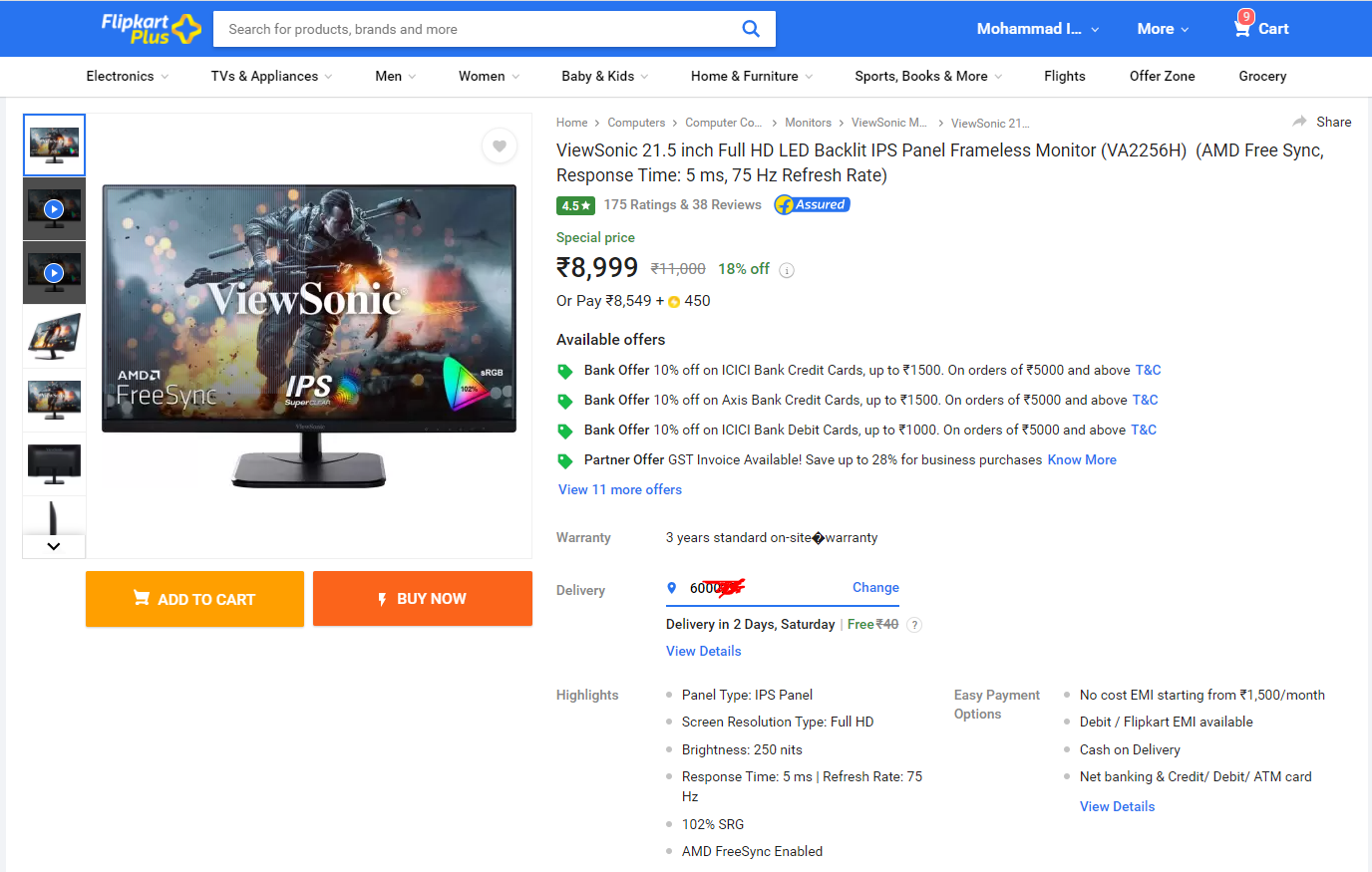Click Change delivery pincode link
Screen dimensions: 1372x872
click(875, 587)
